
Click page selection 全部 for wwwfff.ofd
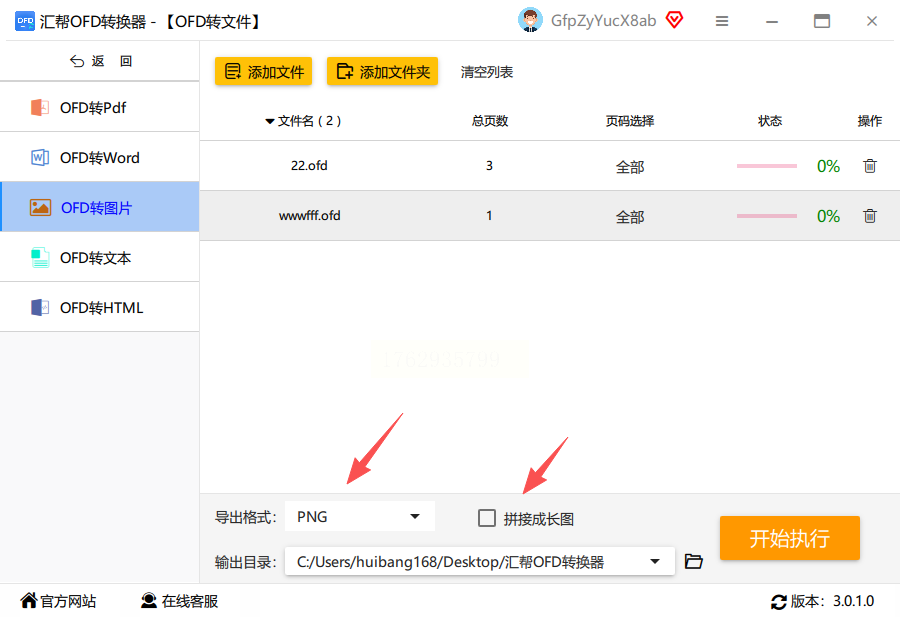[630, 217]
